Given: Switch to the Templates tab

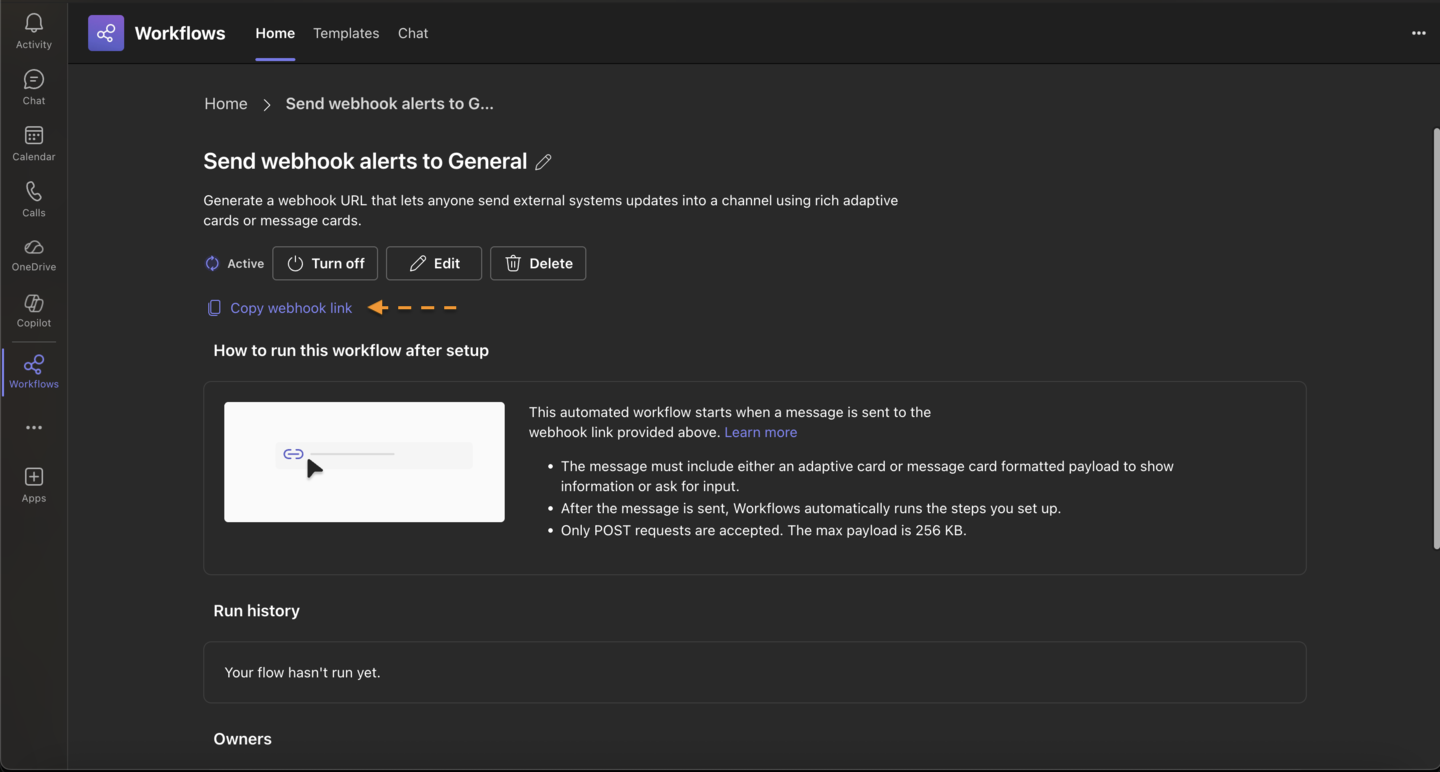Looking at the screenshot, I should point(346,33).
